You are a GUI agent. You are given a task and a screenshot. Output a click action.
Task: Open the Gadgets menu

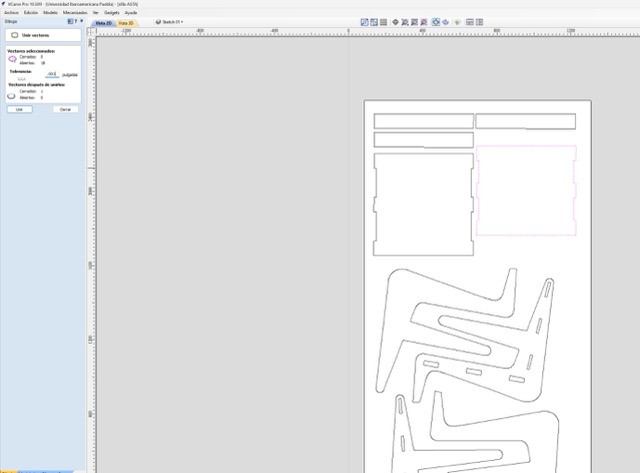coord(111,13)
